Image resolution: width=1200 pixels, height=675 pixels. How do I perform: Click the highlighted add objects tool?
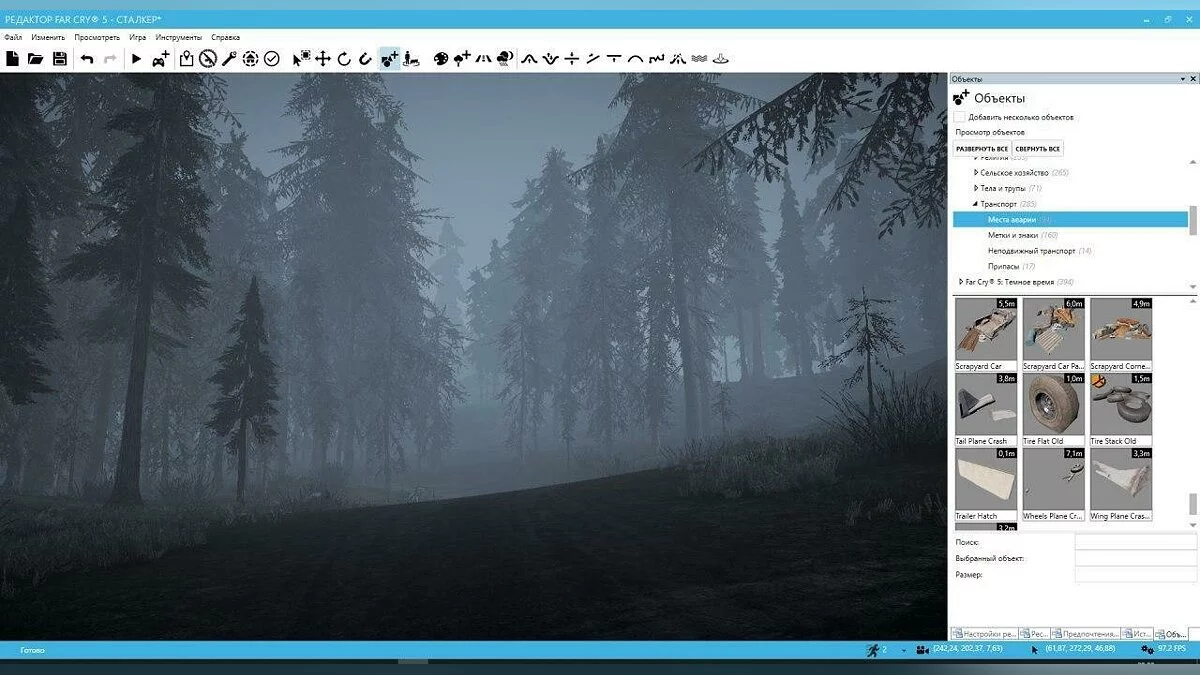click(x=389, y=59)
